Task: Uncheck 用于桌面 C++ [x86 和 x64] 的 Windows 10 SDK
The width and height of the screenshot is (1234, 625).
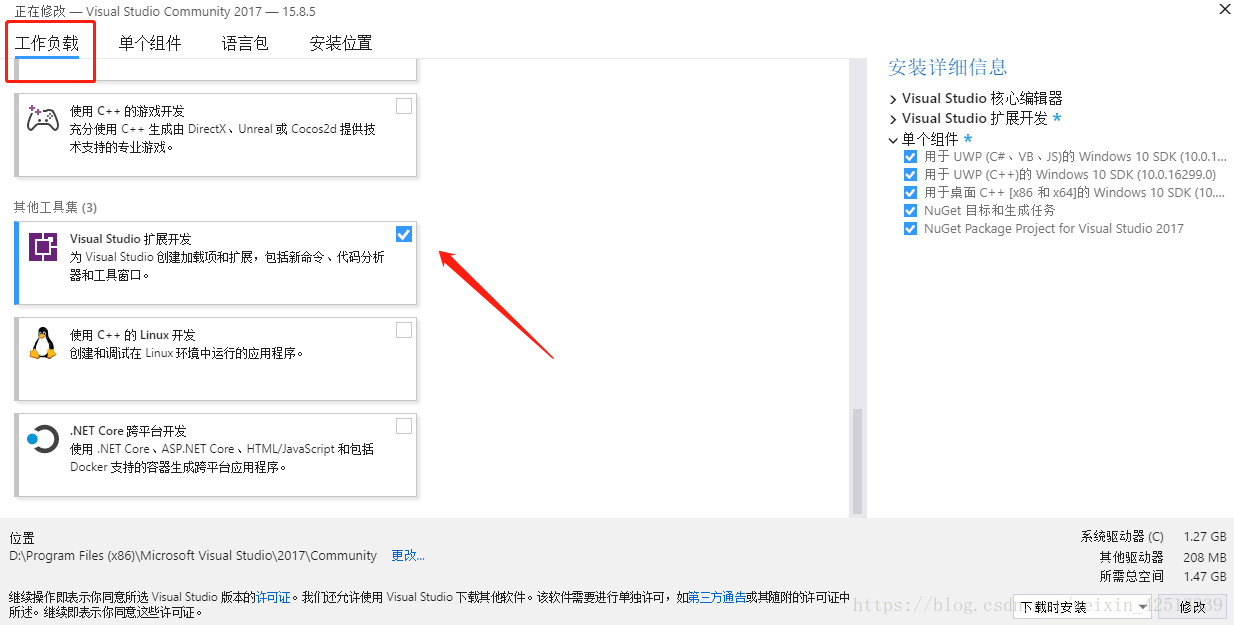Action: (x=910, y=193)
